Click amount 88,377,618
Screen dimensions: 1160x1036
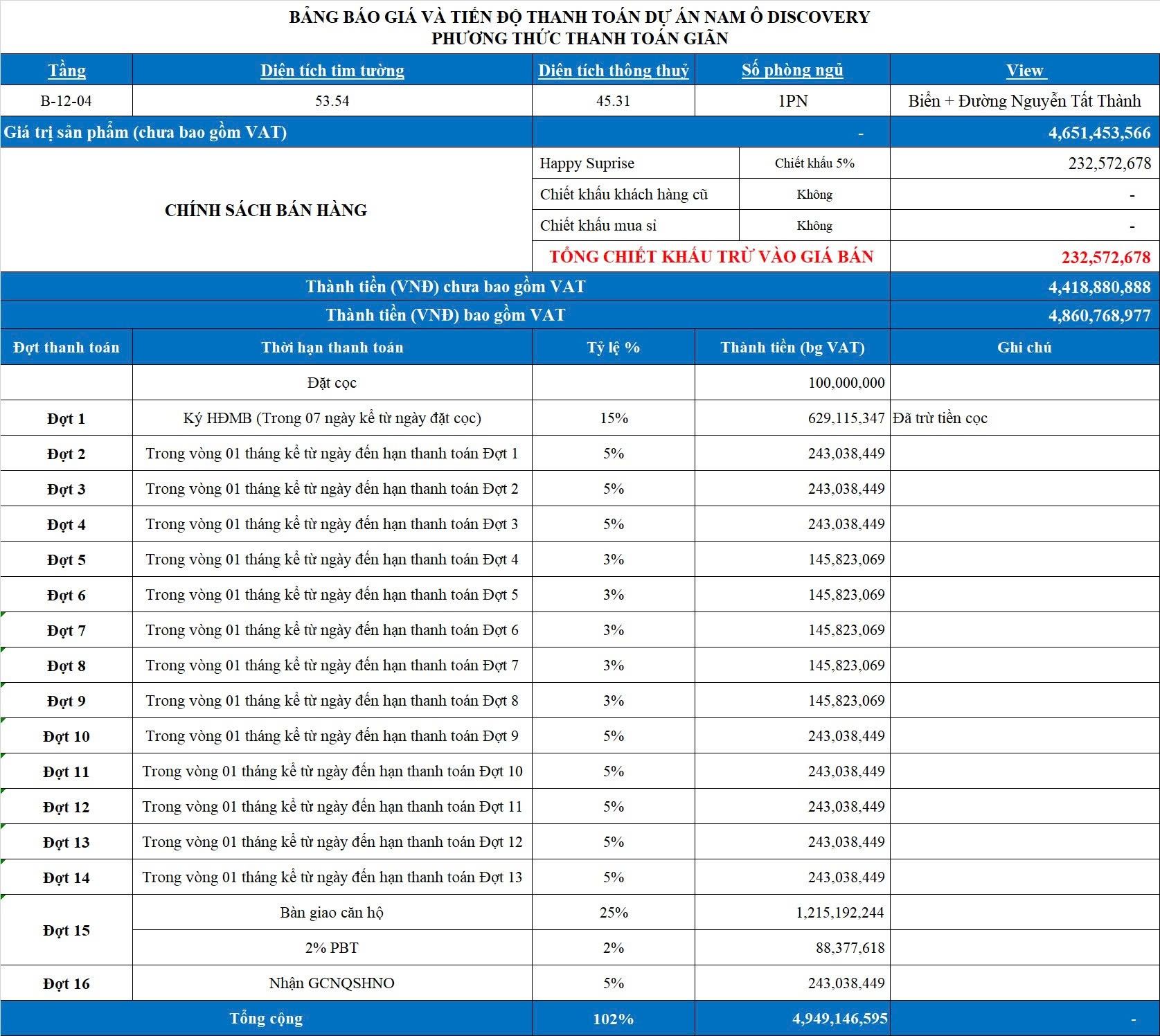[792, 948]
